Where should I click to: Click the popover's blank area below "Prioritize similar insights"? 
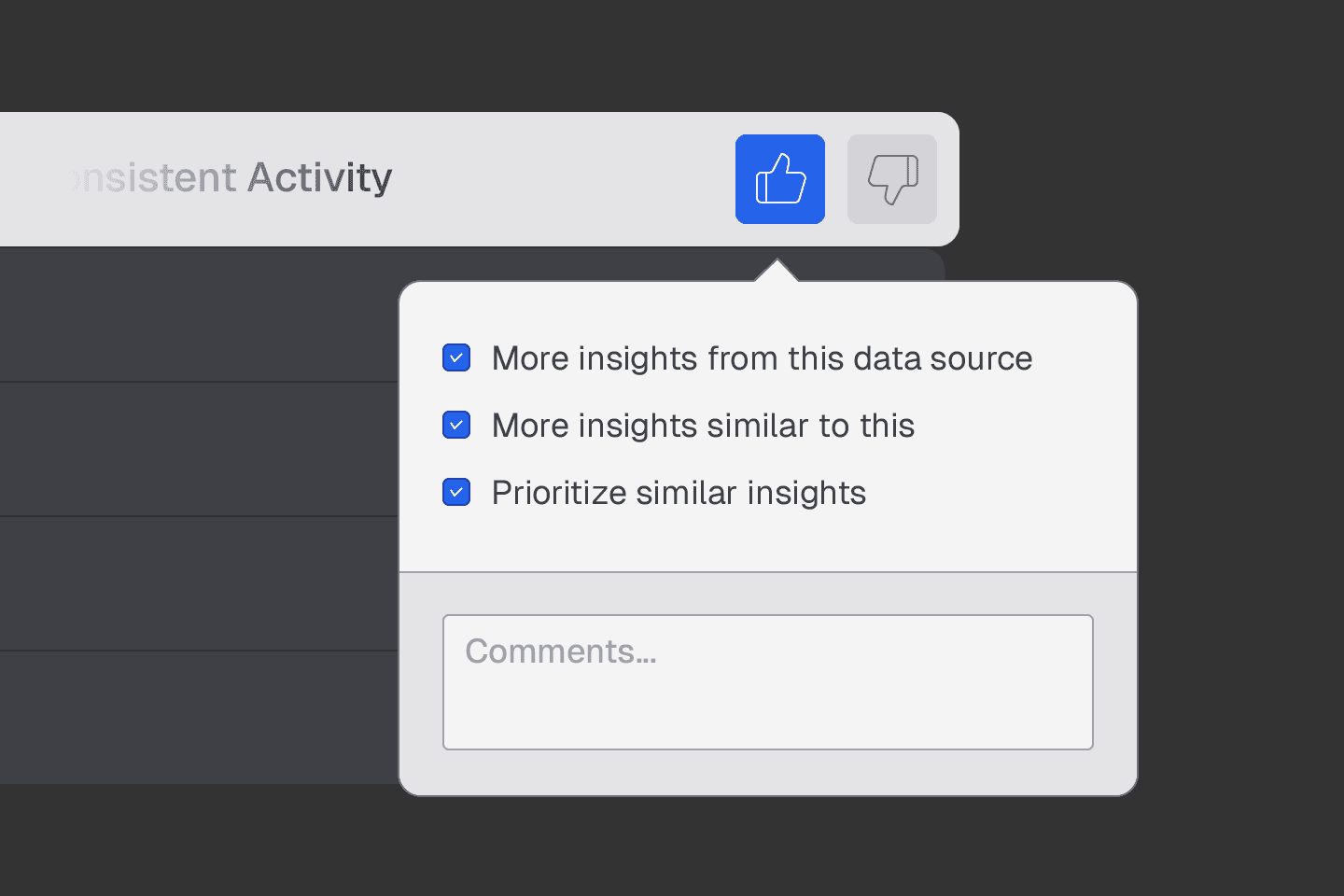[767, 539]
